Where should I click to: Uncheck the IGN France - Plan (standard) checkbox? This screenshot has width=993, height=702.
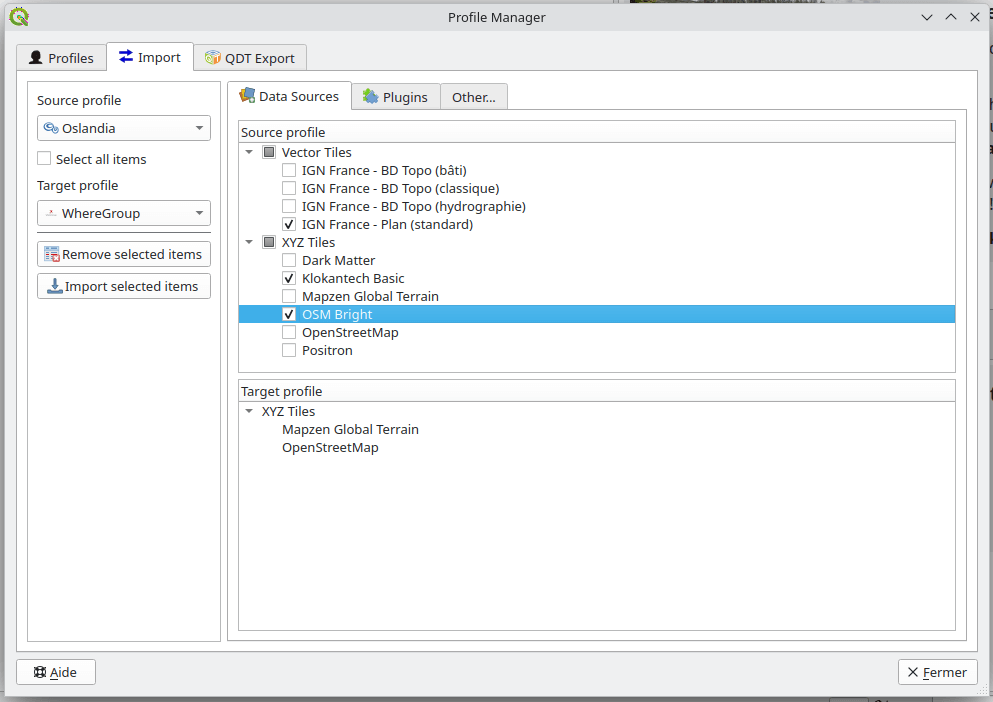point(289,224)
